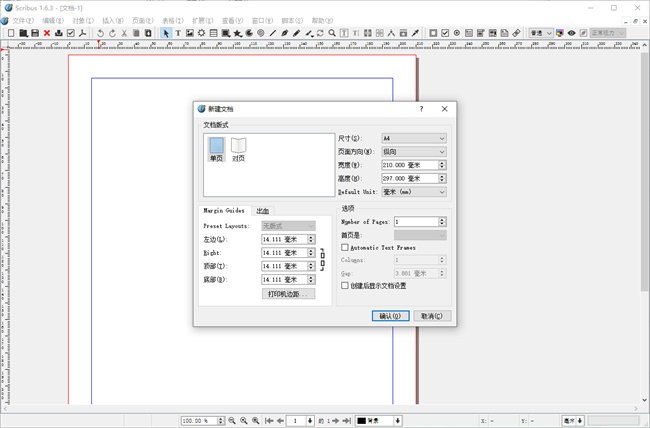Image resolution: width=650 pixels, height=428 pixels.
Task: Go to last page arrow in status bar
Action: coord(345,421)
